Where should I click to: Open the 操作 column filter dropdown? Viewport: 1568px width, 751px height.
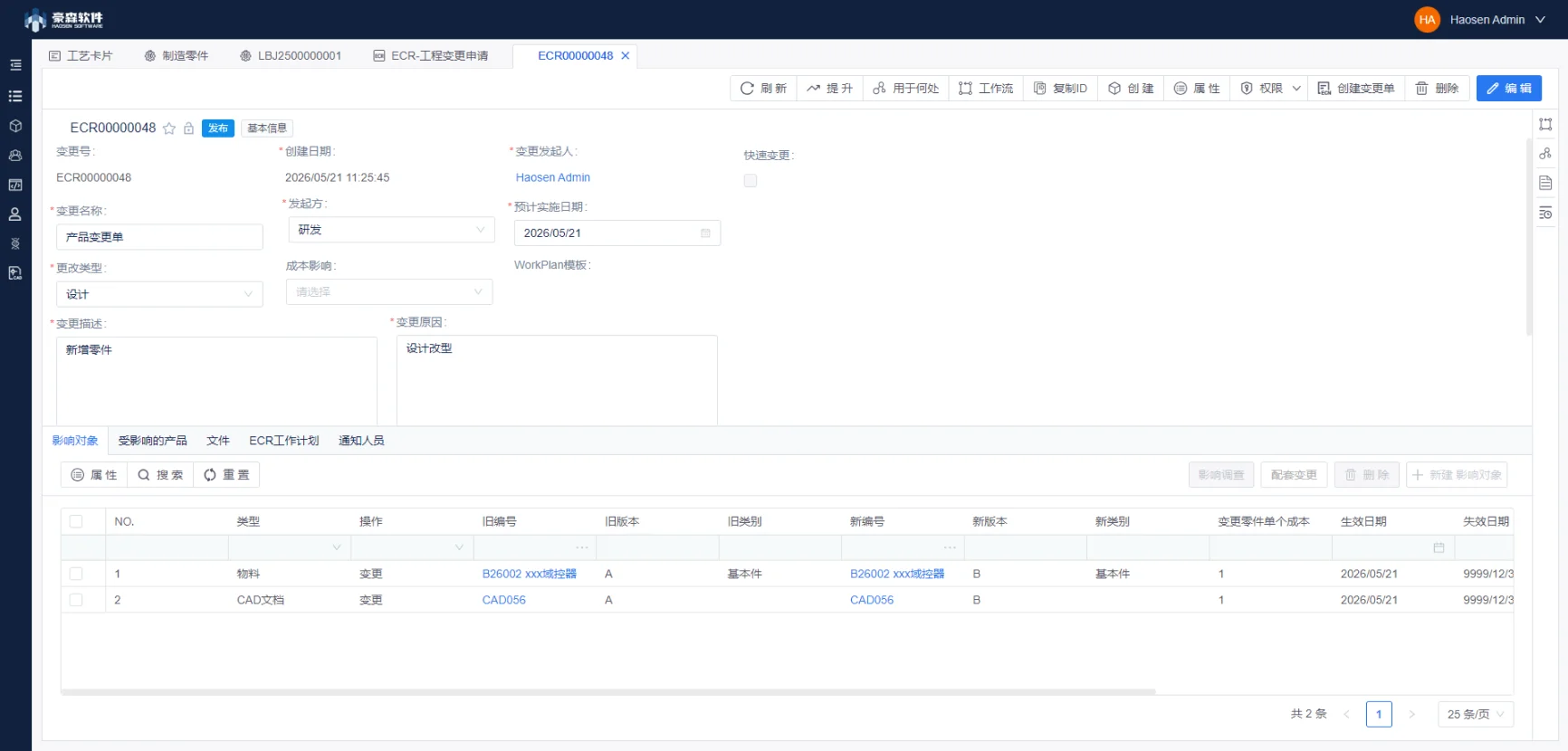(x=412, y=547)
